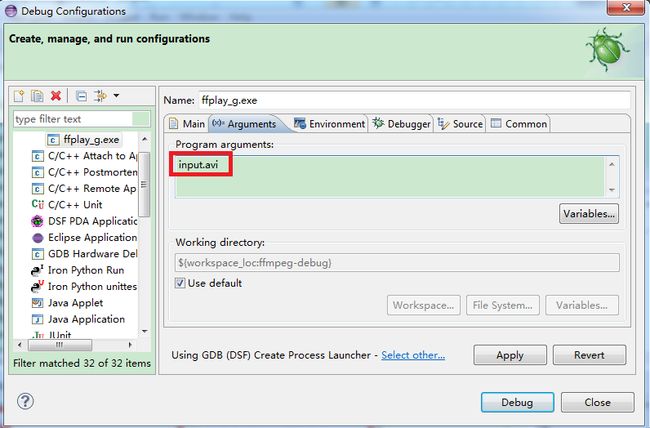The width and height of the screenshot is (650, 428).
Task: Click the Program arguments text area
Action: tap(390, 177)
